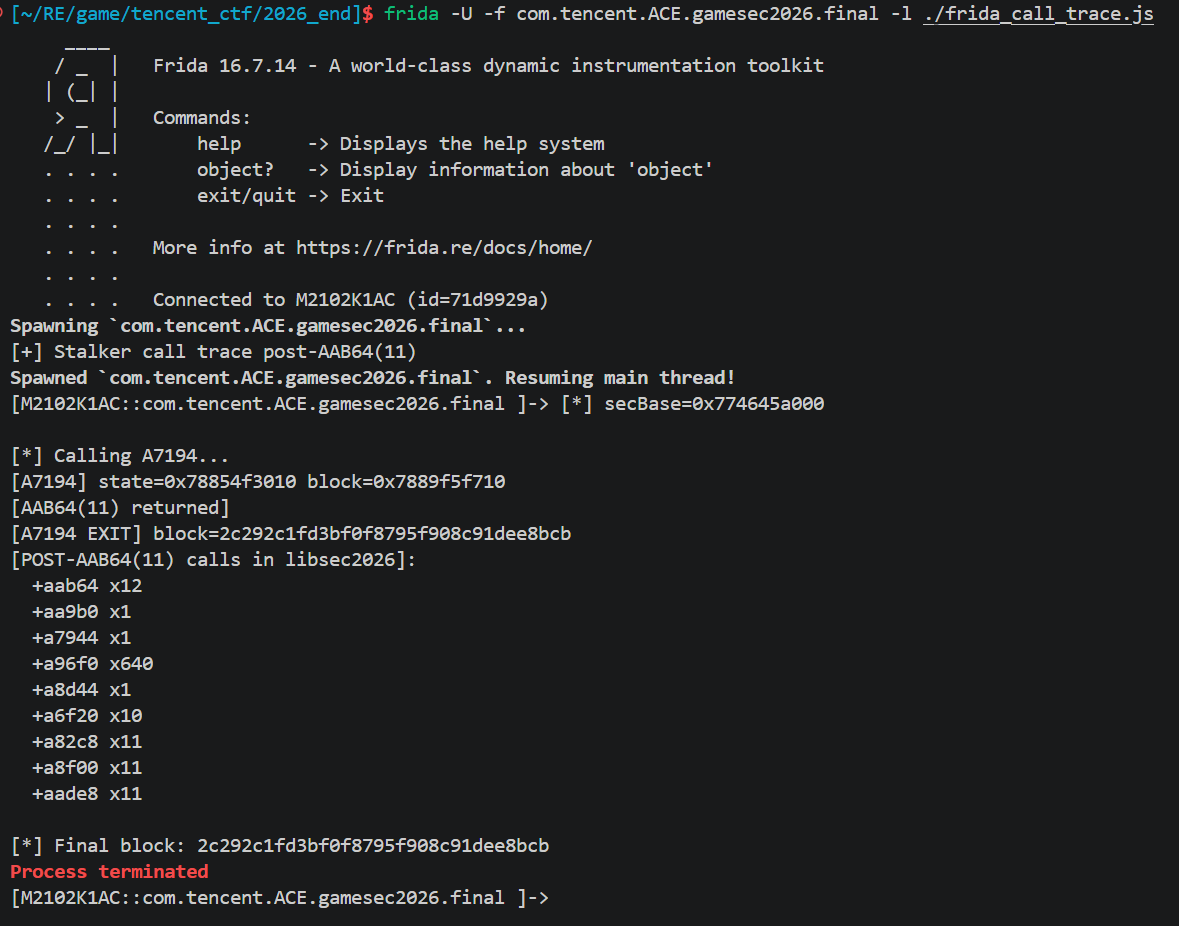Viewport: 1179px width, 926px height.
Task: Click the "Stalker call trace post-AAB64(11)" line
Action: pos(213,352)
